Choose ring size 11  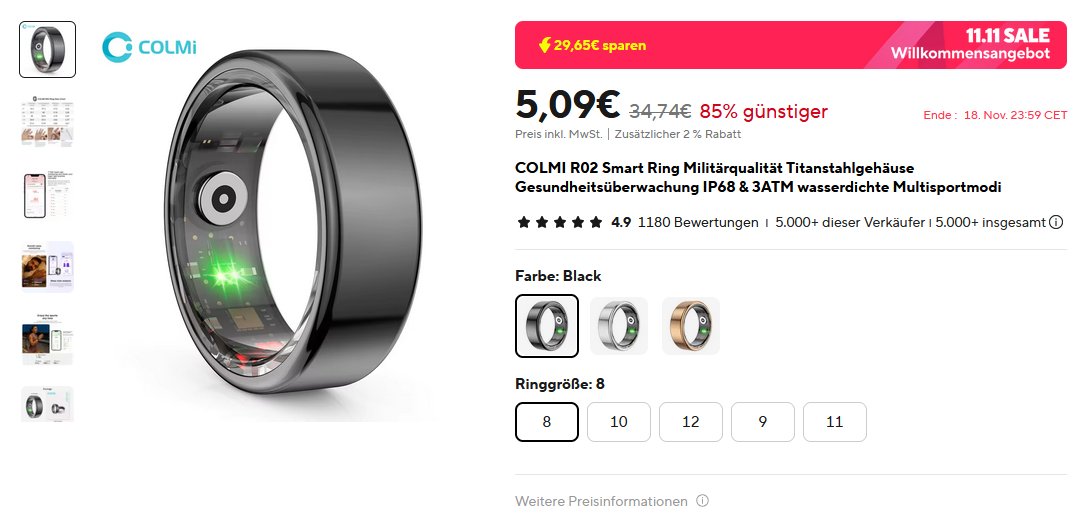pyautogui.click(x=835, y=421)
